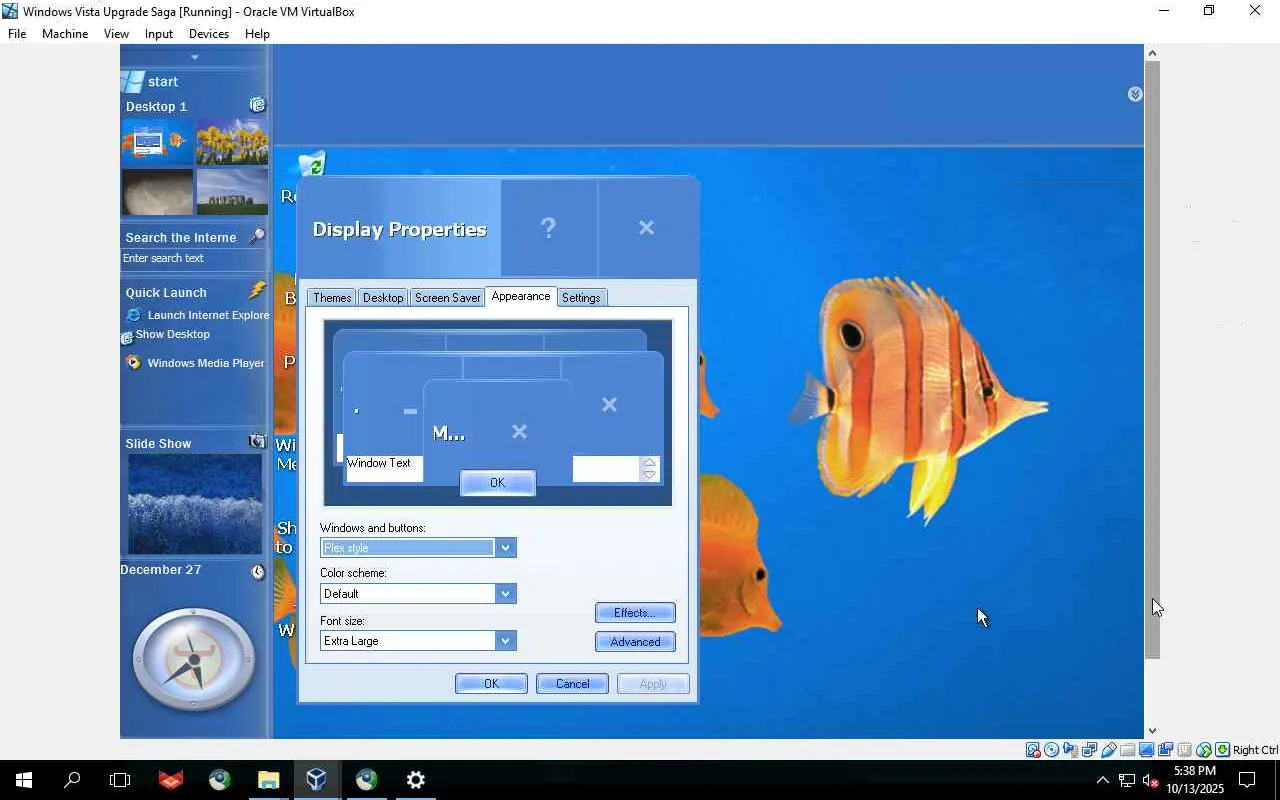
Task: Click the VirtualBox icon in the Windows taskbar
Action: tap(316, 780)
